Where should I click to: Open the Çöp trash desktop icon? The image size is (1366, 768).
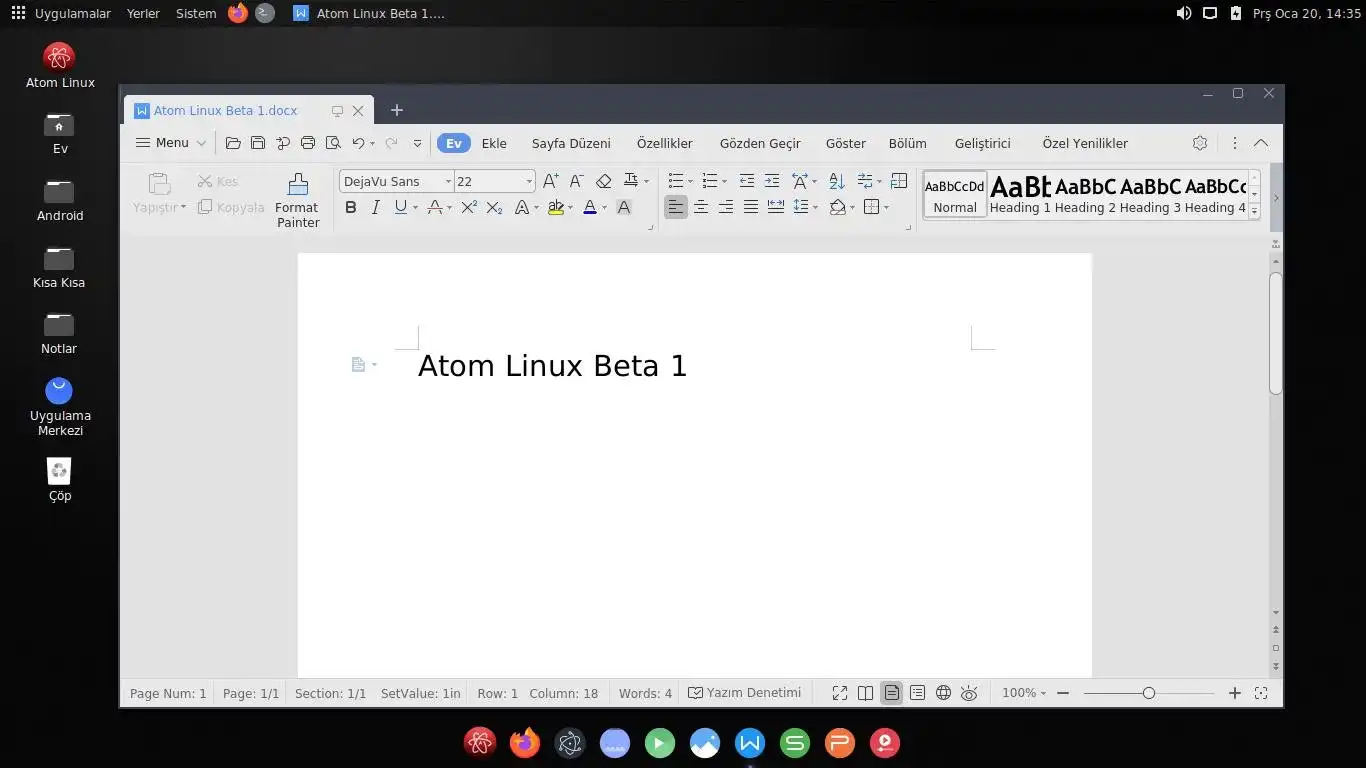(60, 479)
